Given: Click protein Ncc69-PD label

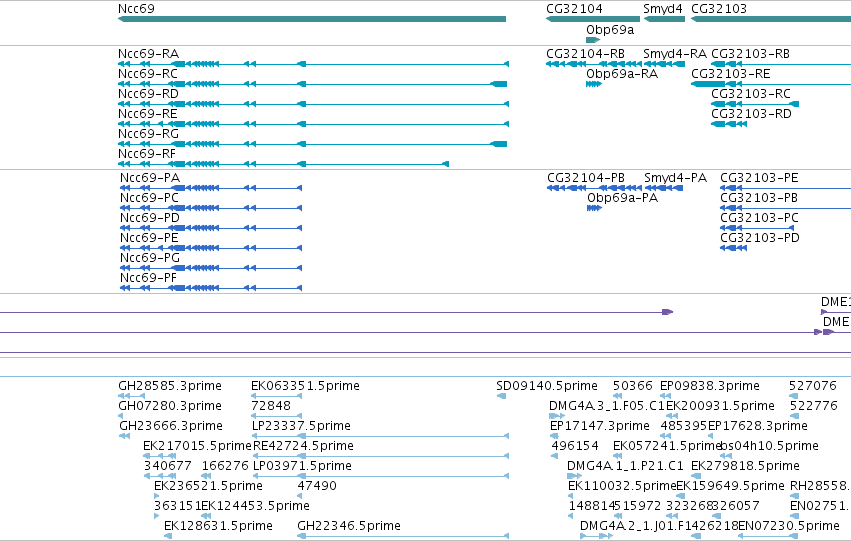Looking at the screenshot, I should tap(150, 218).
